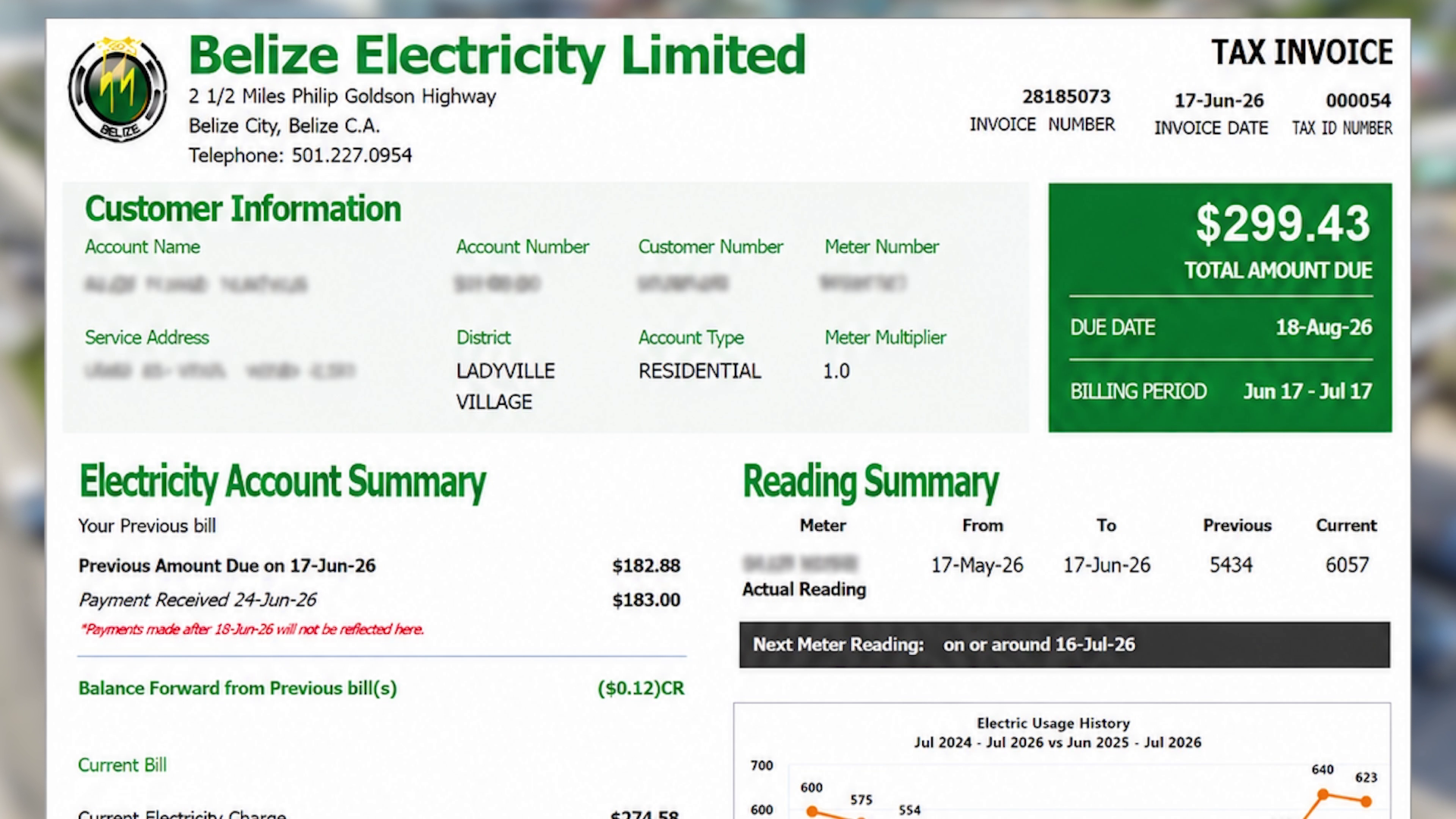Click the 'TOTAL AMOUNT DUE' caption
This screenshot has width=1456, height=819.
point(1279,271)
